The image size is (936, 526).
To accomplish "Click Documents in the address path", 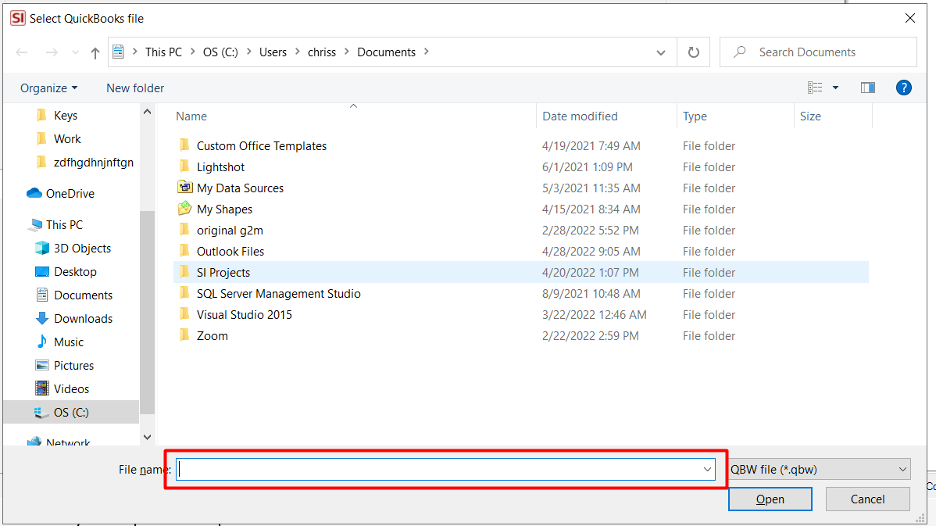I will pos(386,52).
